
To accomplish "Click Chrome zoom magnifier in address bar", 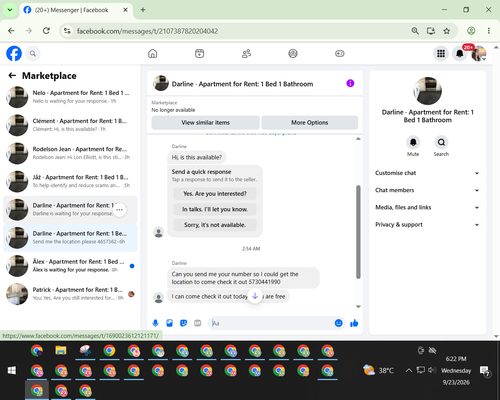I will [415, 31].
